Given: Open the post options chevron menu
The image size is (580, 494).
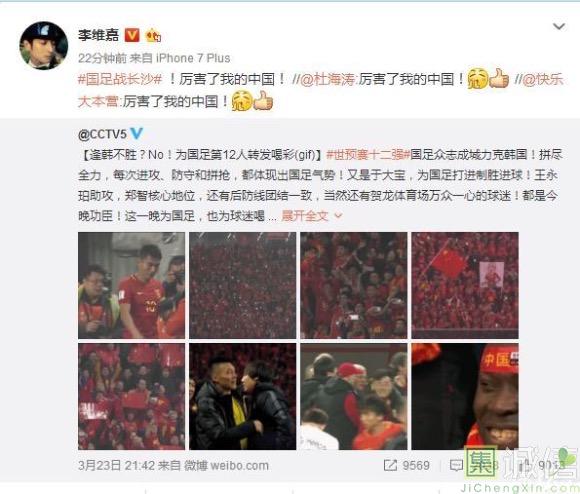Looking at the screenshot, I should point(559,27).
